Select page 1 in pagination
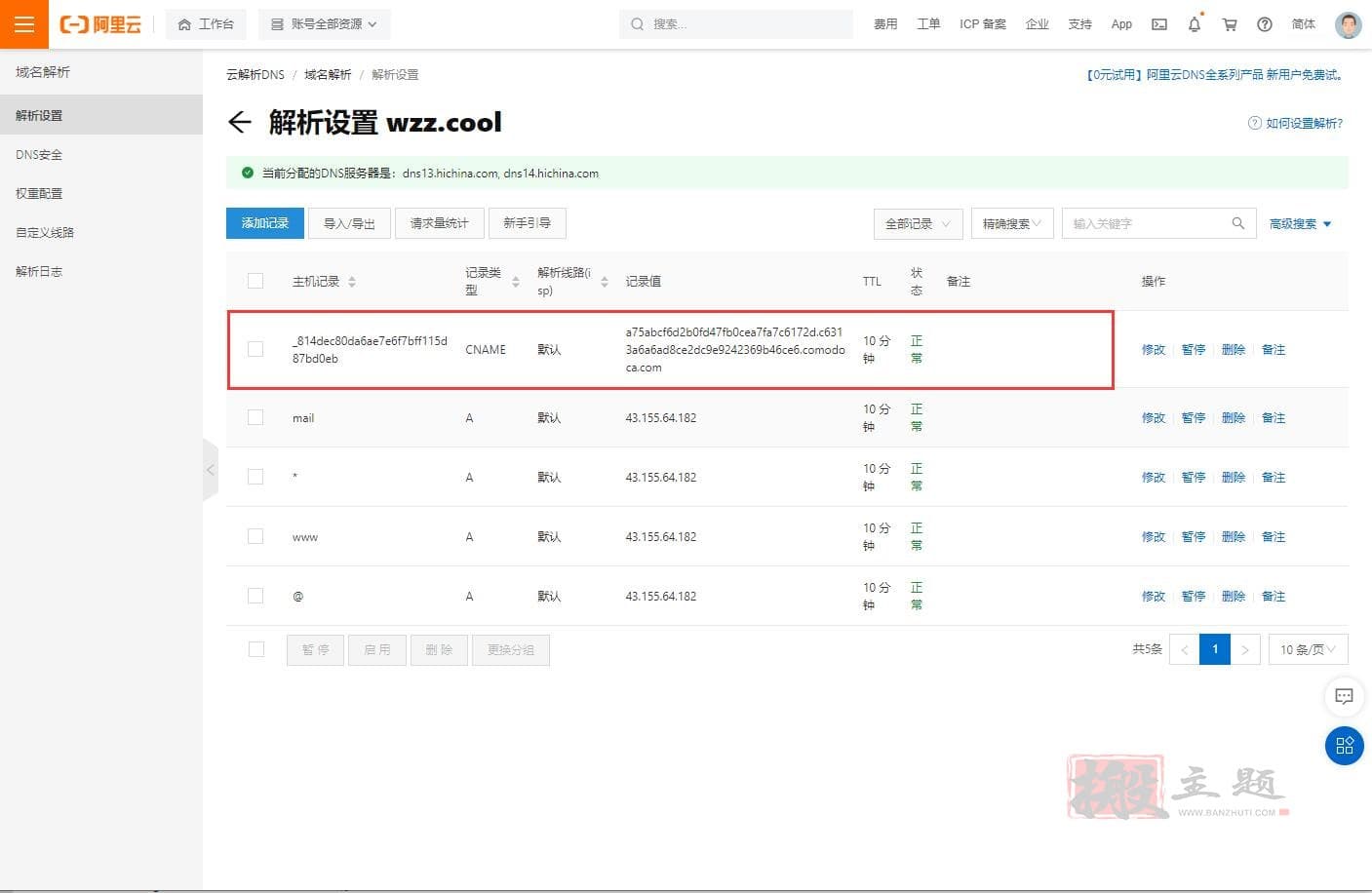This screenshot has width=1372, height=893. click(x=1215, y=649)
